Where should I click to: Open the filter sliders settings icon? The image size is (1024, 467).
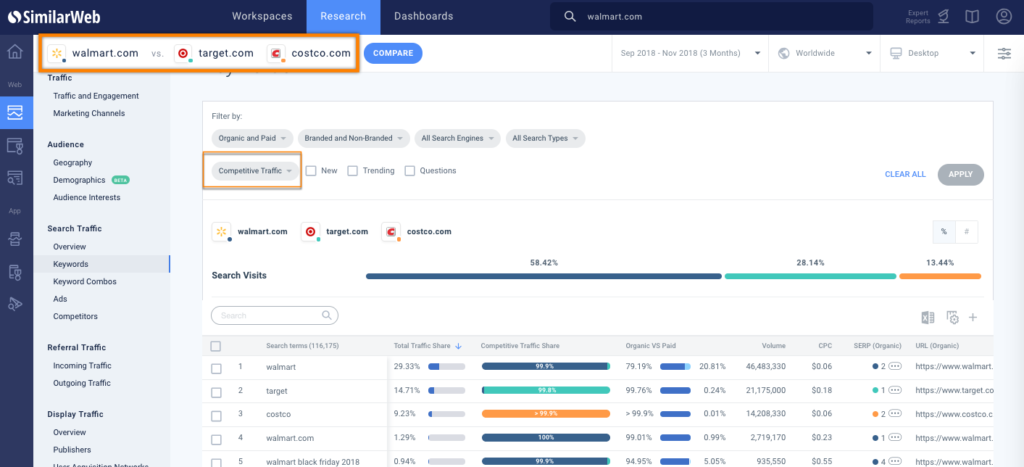pyautogui.click(x=1004, y=54)
